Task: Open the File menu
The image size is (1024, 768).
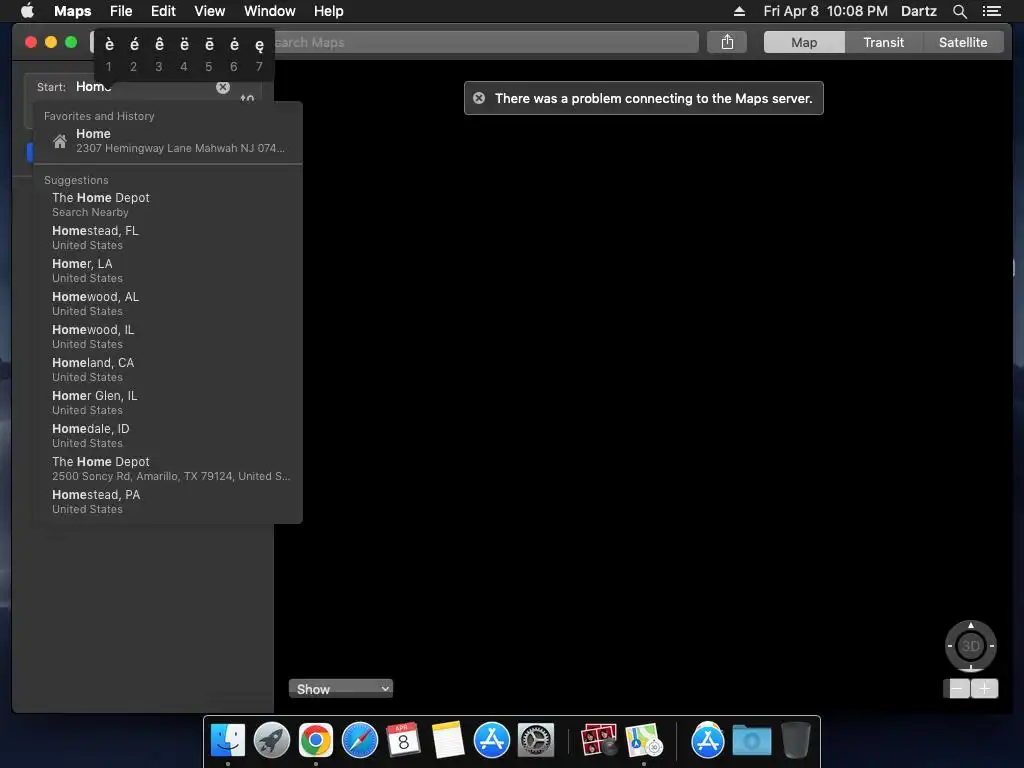Action: 121,11
